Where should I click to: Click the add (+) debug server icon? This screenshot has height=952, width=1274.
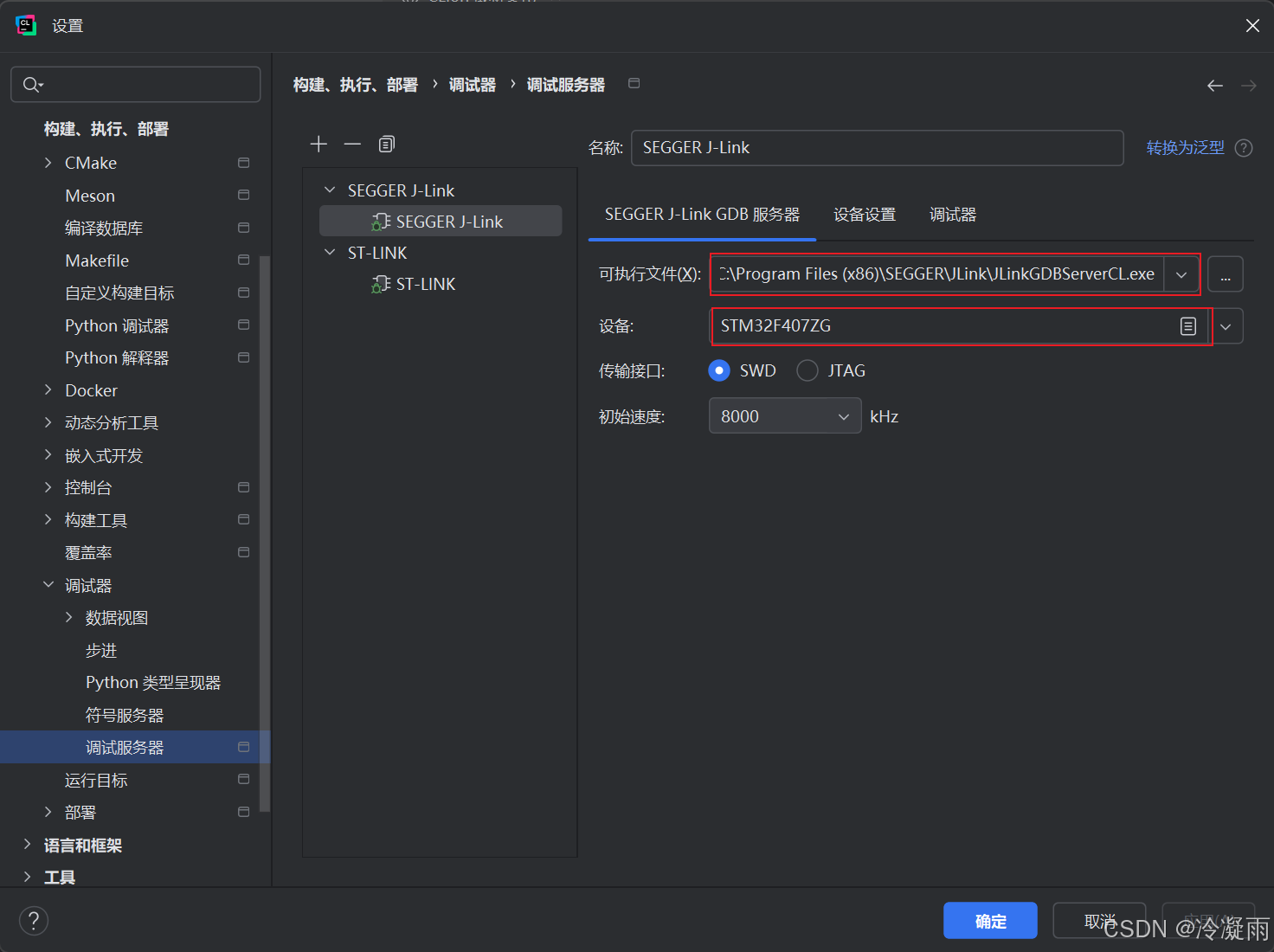pos(318,144)
